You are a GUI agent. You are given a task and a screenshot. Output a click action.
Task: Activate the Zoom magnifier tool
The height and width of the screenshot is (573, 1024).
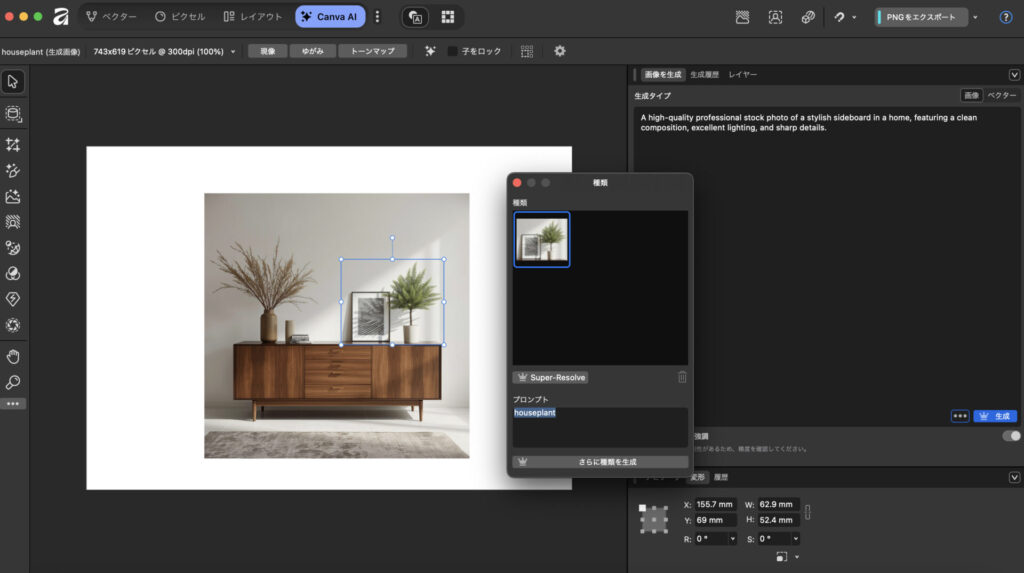[13, 382]
